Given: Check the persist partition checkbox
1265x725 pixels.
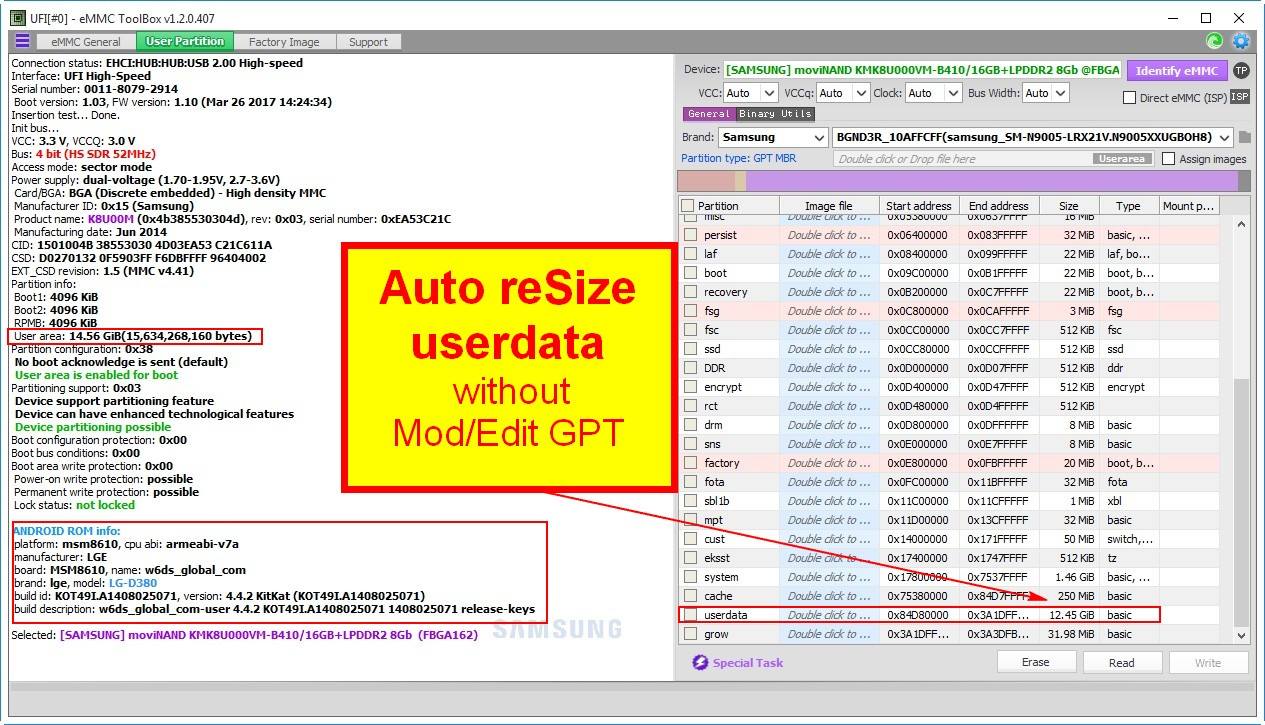Looking at the screenshot, I should pyautogui.click(x=690, y=235).
